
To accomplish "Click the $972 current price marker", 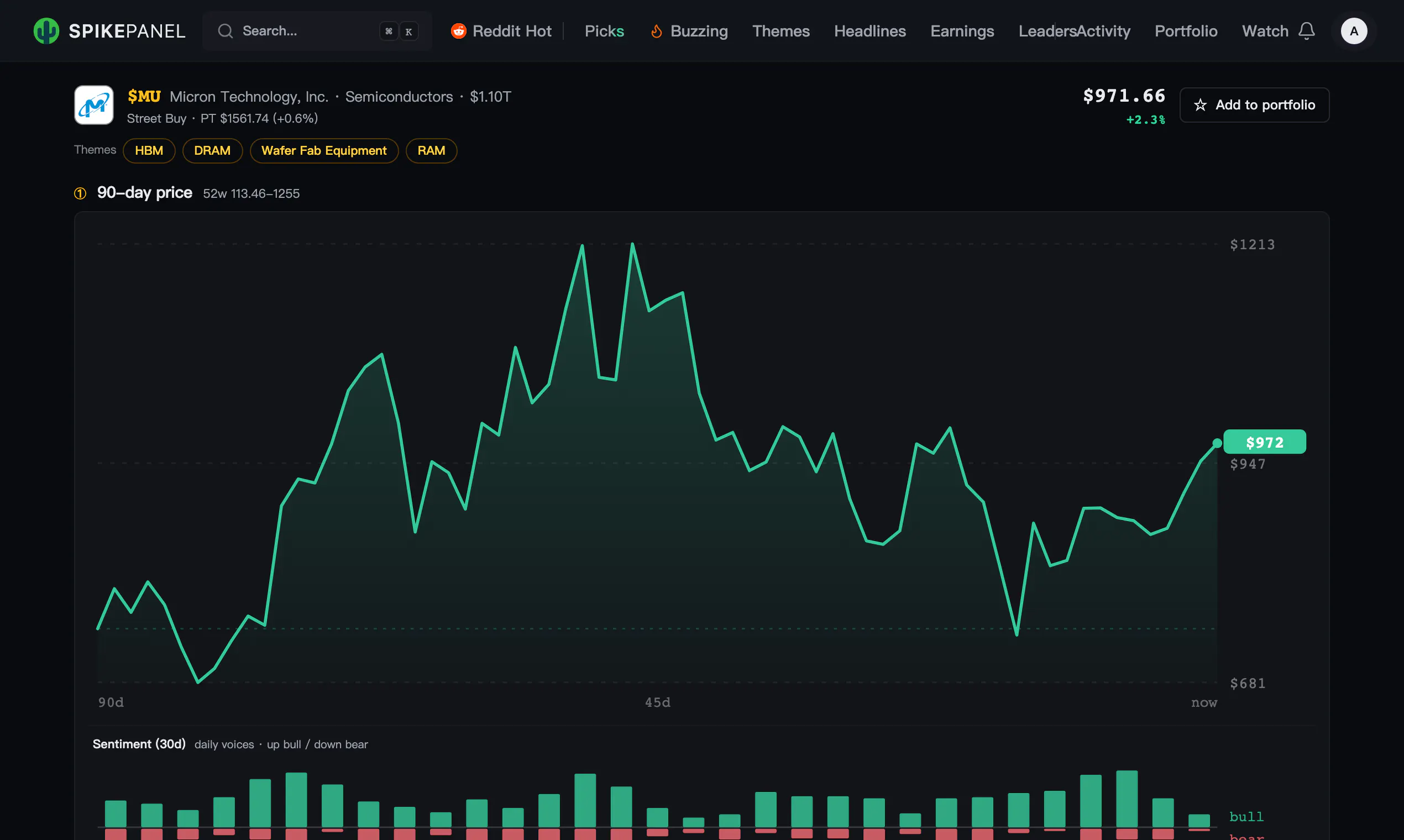I will click(1265, 442).
